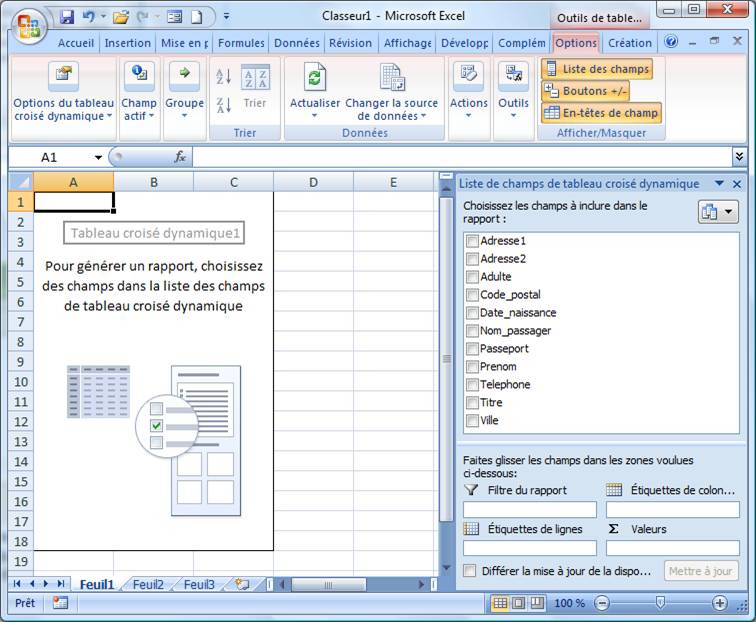Click the Actualiser refresh icon

pyautogui.click(x=314, y=77)
